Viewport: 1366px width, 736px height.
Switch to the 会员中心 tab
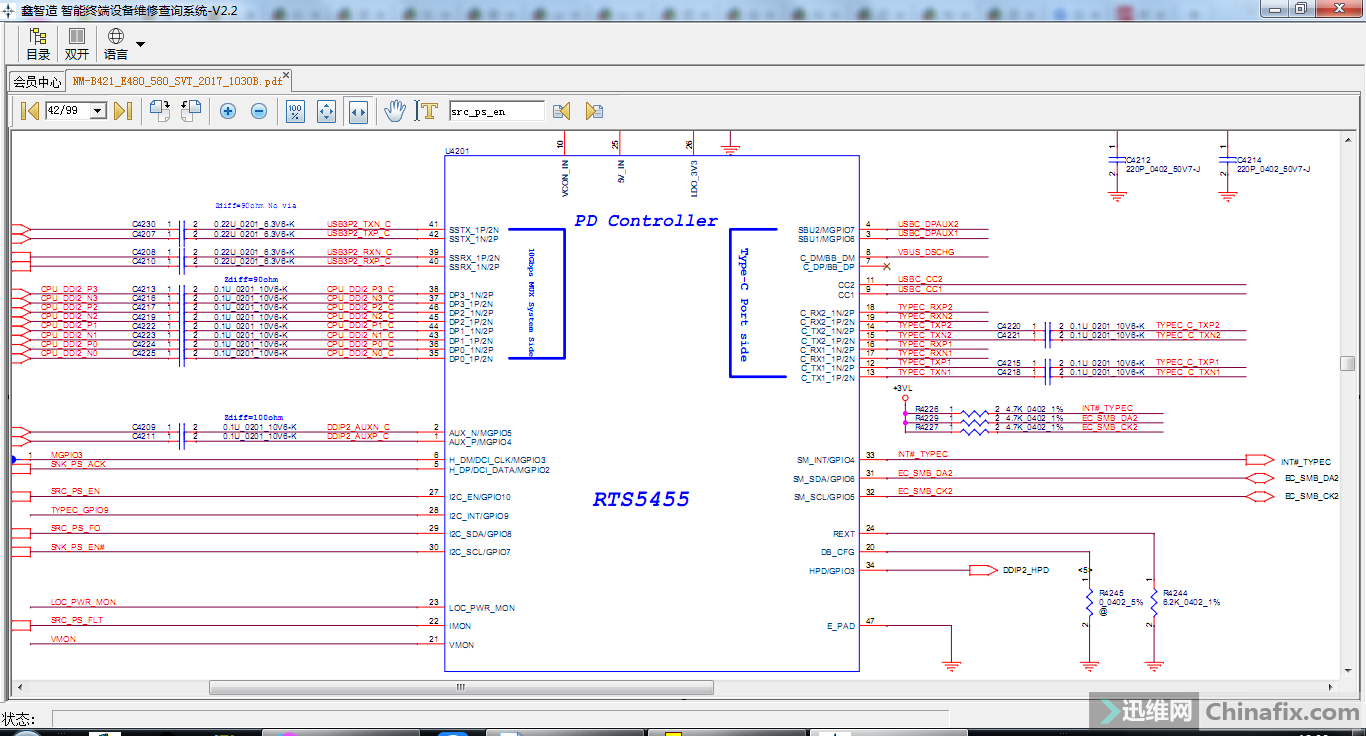[x=37, y=82]
